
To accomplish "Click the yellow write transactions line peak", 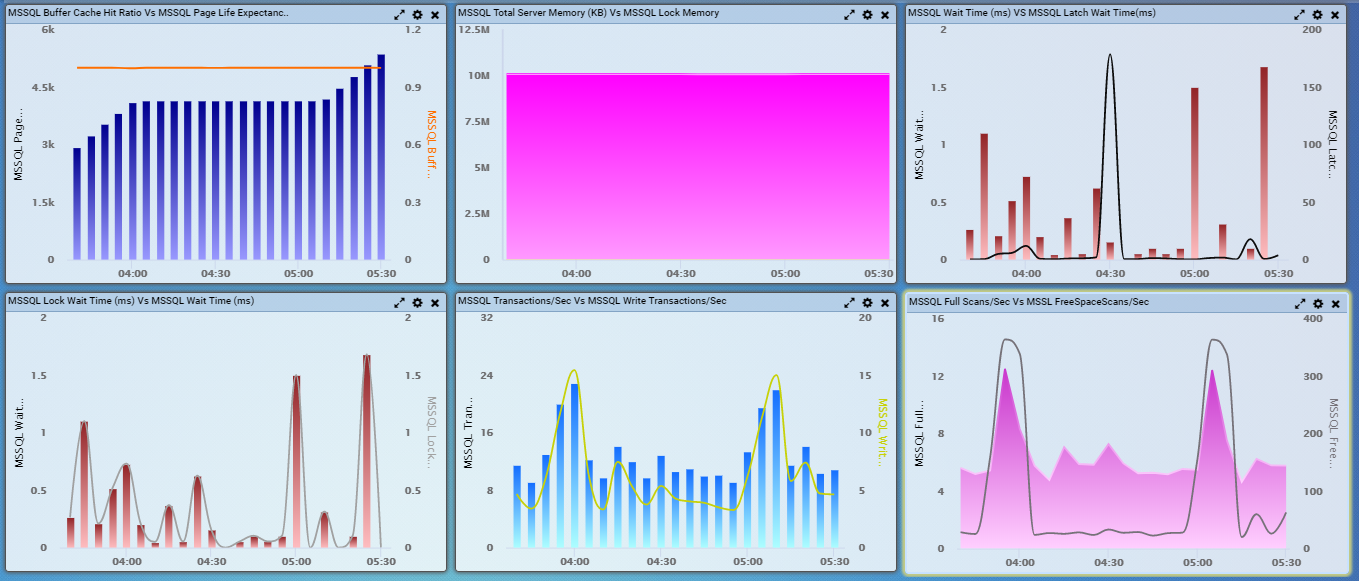I will 573,372.
